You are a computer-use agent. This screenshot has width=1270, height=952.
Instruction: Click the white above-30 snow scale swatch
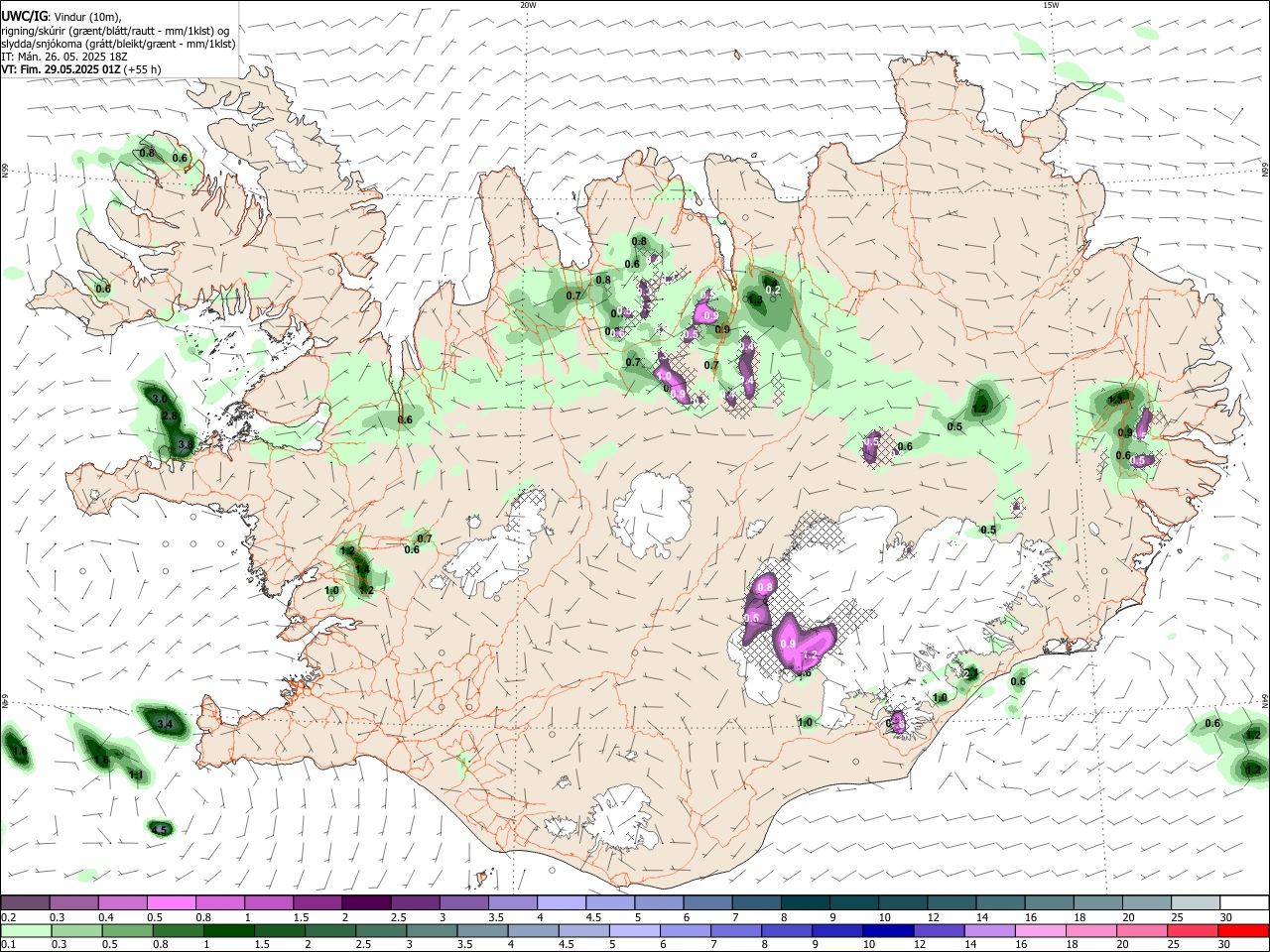pos(1242,902)
